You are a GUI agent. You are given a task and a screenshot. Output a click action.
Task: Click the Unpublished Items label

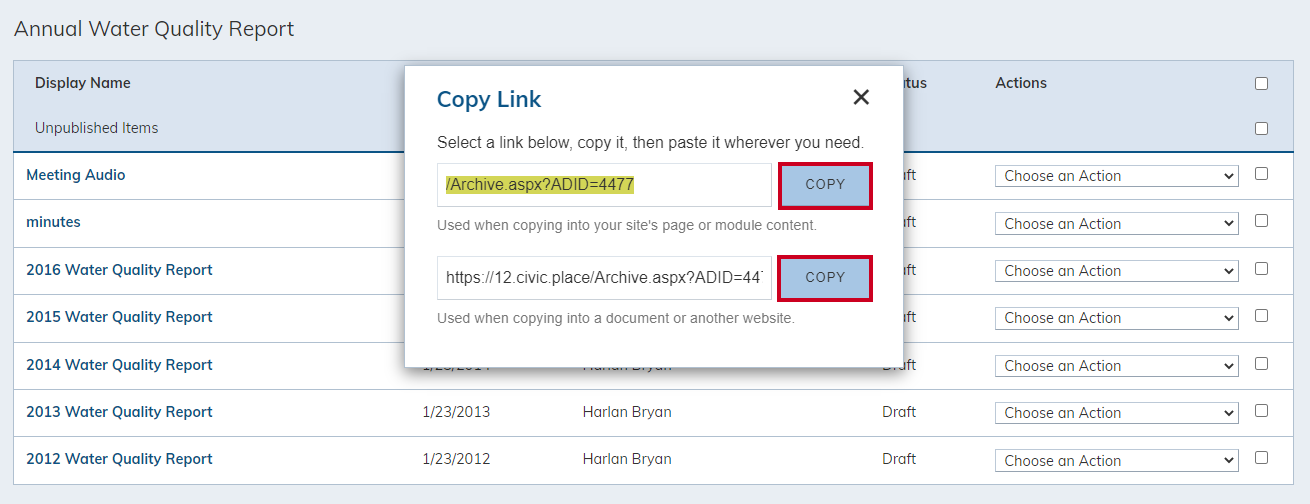[x=96, y=128]
